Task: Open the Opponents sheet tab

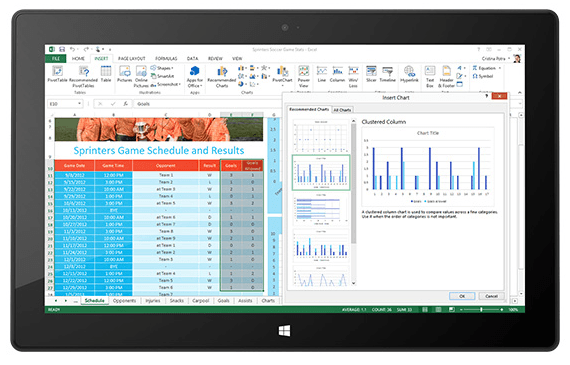Action: coord(124,301)
